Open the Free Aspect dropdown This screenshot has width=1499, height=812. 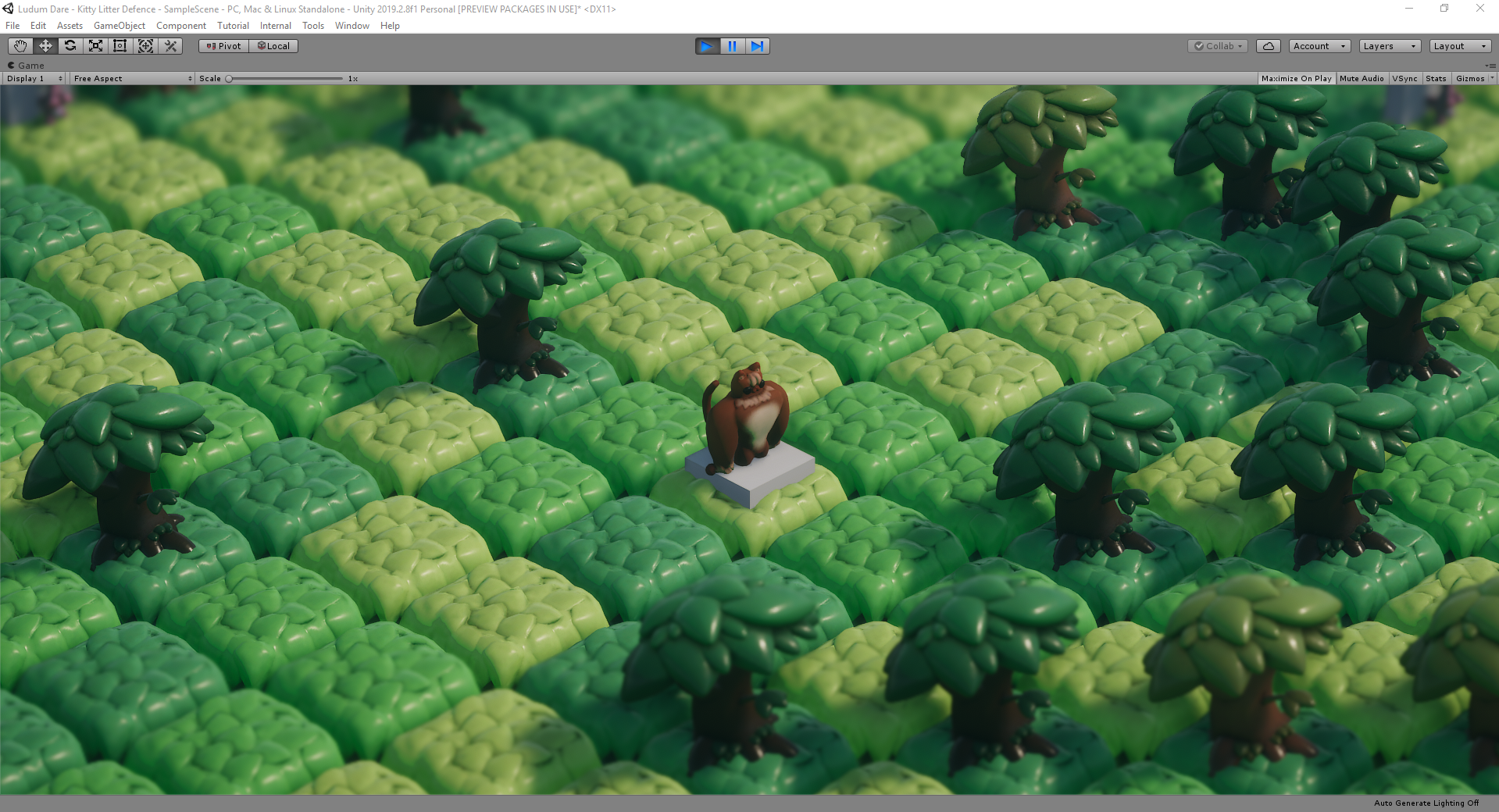(x=132, y=78)
